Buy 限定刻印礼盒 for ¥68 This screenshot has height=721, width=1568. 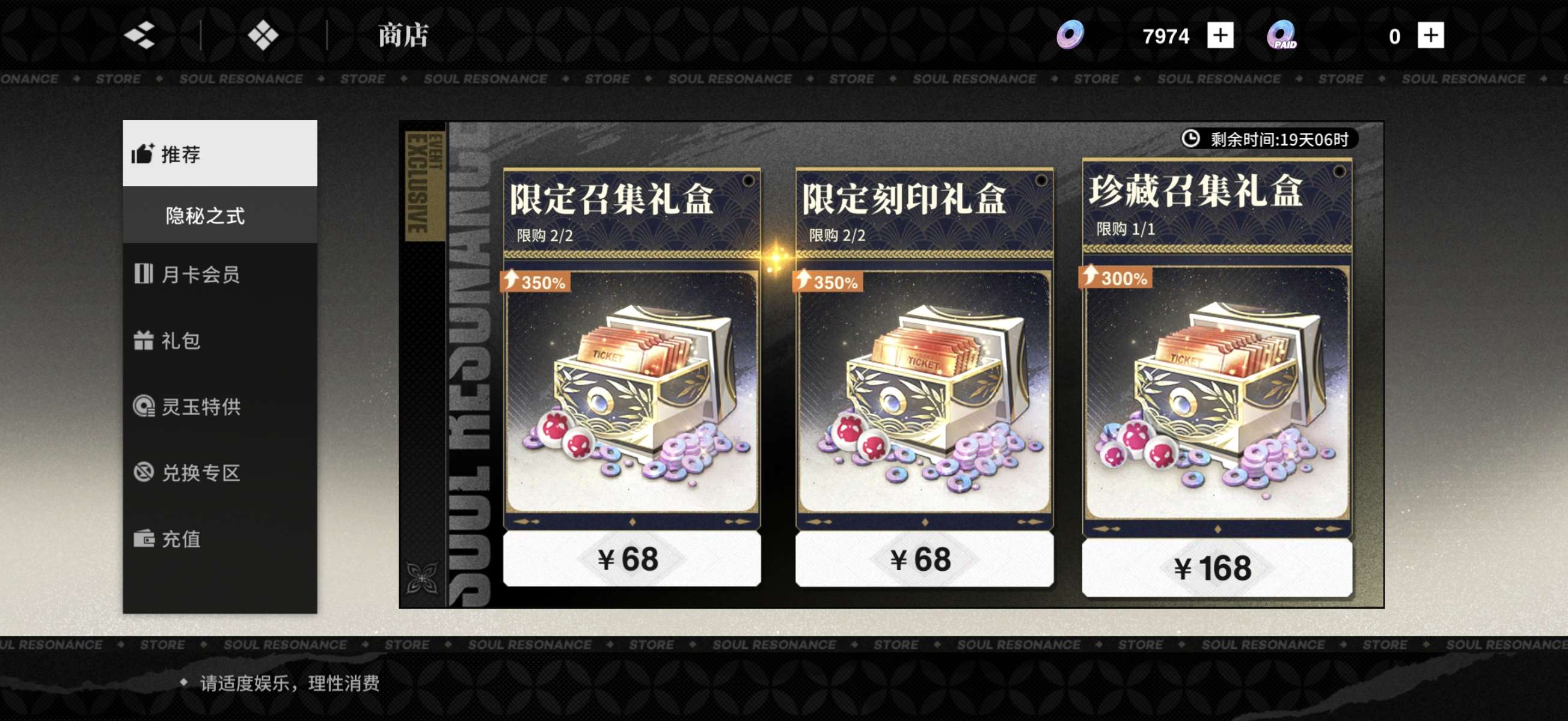(923, 559)
